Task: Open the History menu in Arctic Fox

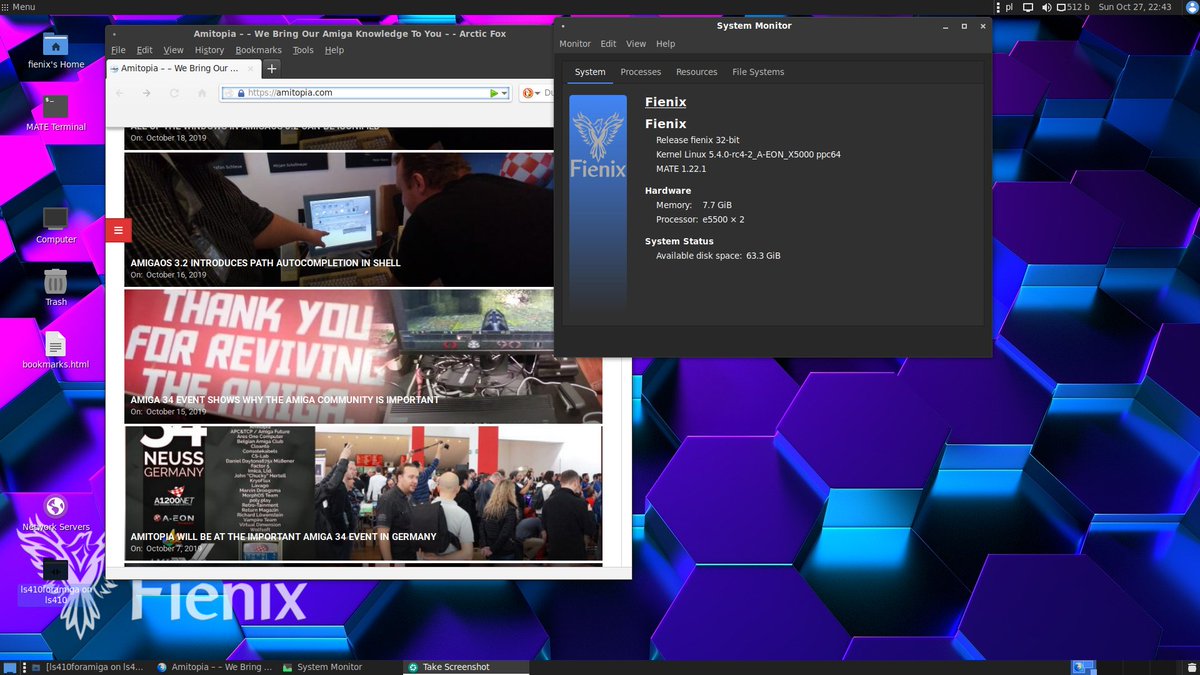Action: (209, 50)
